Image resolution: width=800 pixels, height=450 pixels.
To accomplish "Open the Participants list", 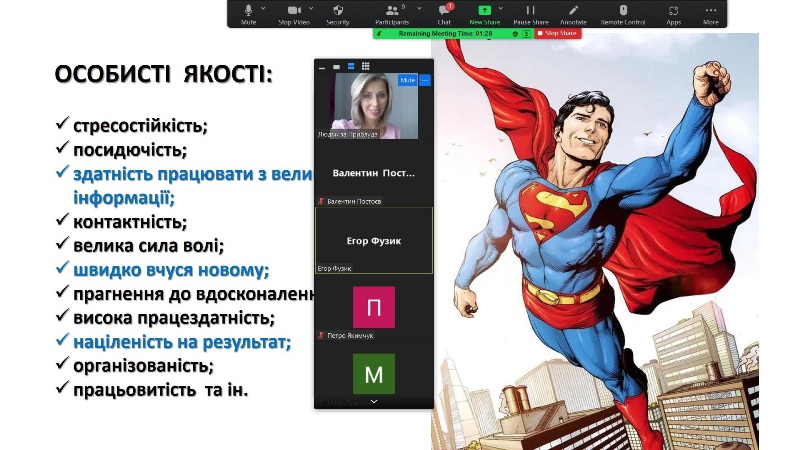I will pyautogui.click(x=392, y=14).
